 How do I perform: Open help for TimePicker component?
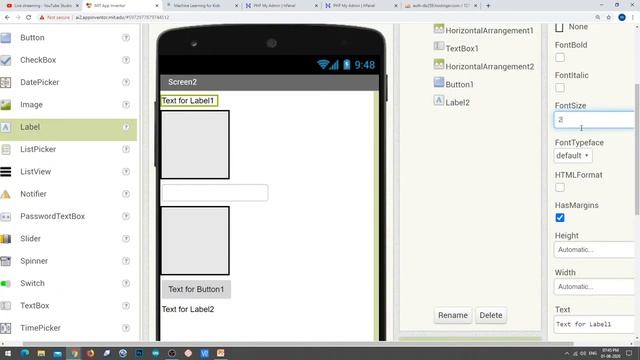[126, 328]
